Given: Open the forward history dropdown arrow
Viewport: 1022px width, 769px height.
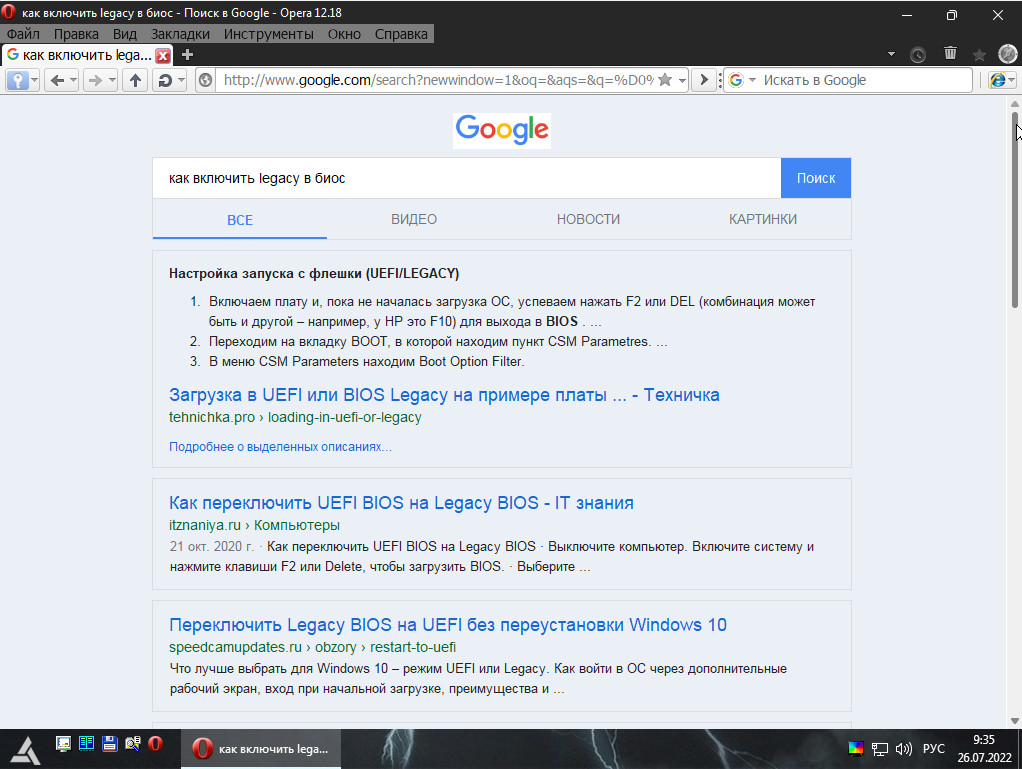Looking at the screenshot, I should [x=112, y=80].
